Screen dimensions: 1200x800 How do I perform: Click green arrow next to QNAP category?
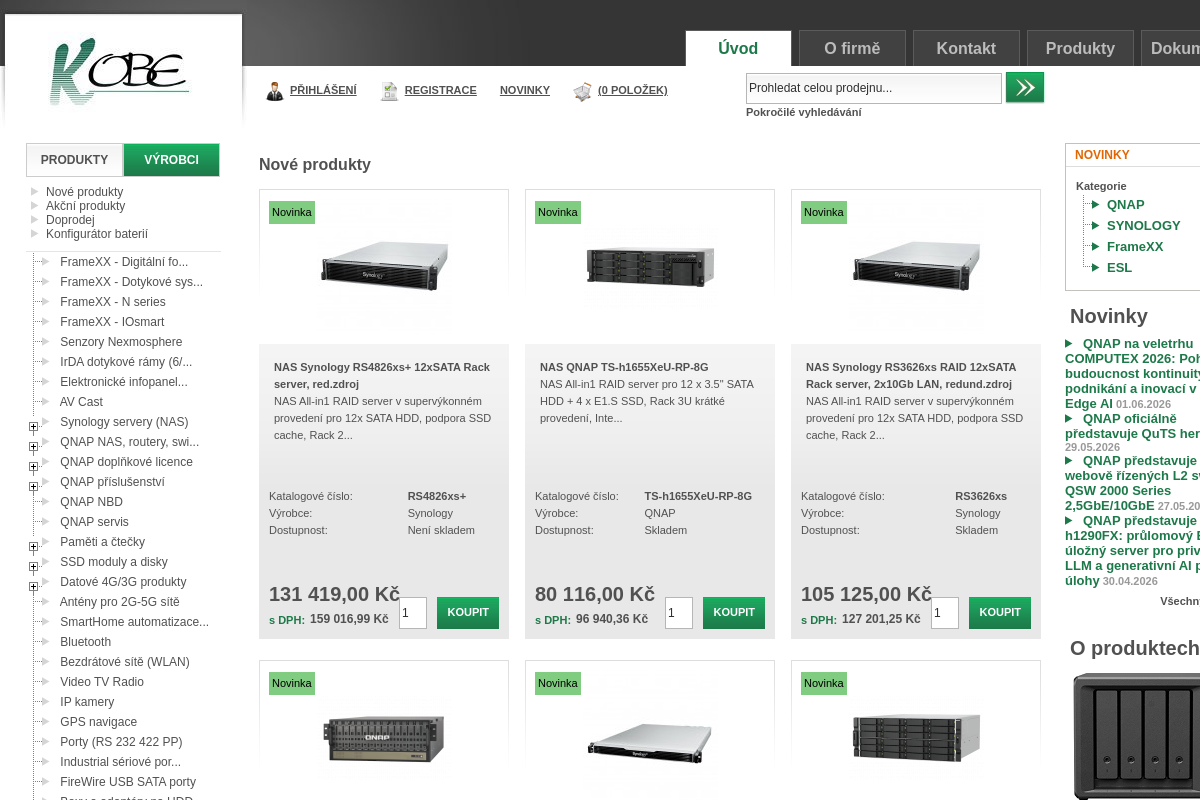coord(1095,205)
